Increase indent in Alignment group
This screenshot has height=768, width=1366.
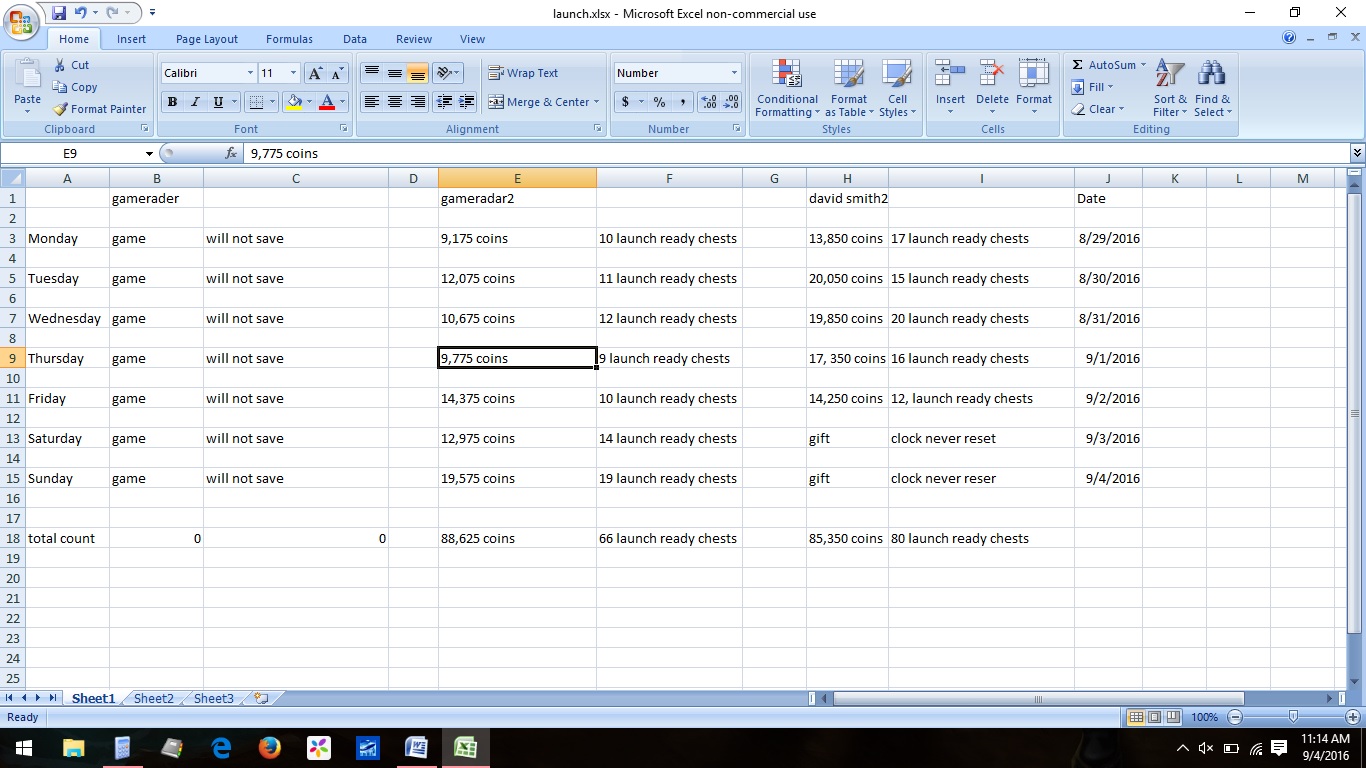466,102
